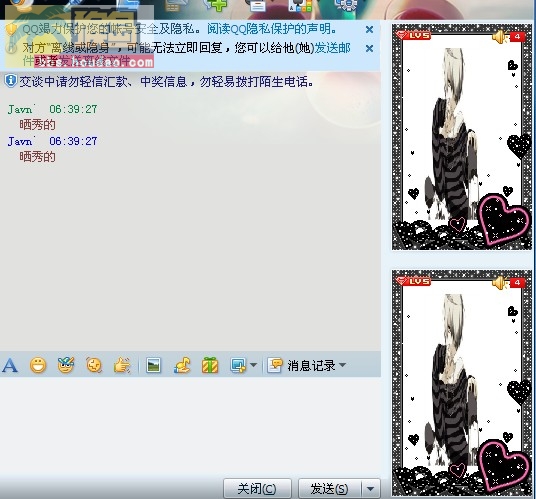
Task: Click the 关闭(C) button
Action: (x=257, y=489)
